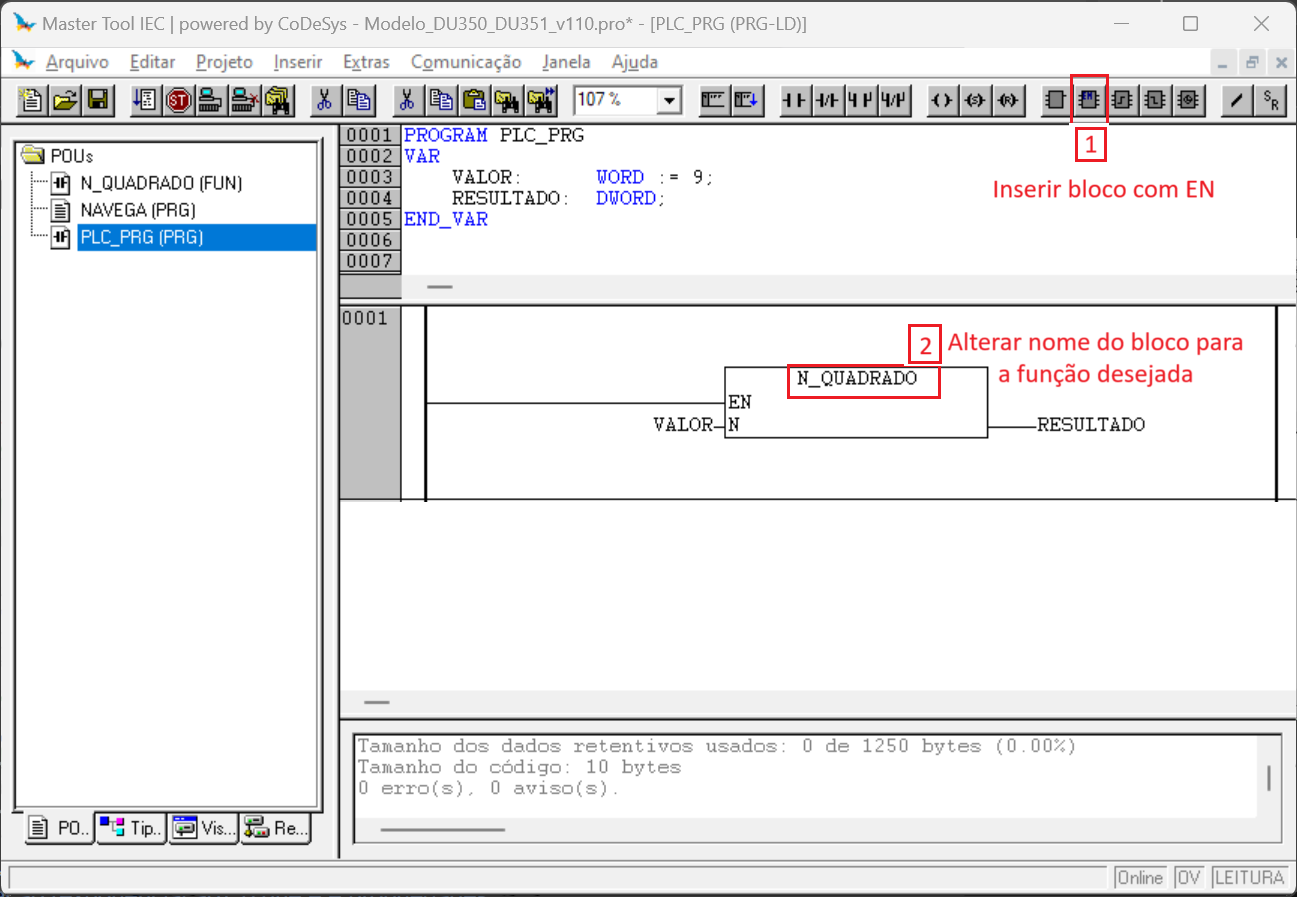Click the END_VAR declaration line

(x=446, y=219)
